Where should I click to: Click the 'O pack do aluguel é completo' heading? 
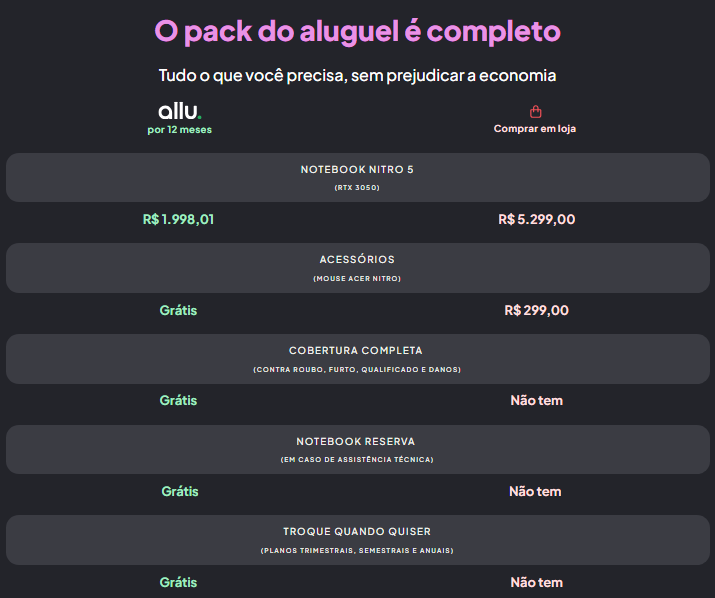[x=357, y=31]
